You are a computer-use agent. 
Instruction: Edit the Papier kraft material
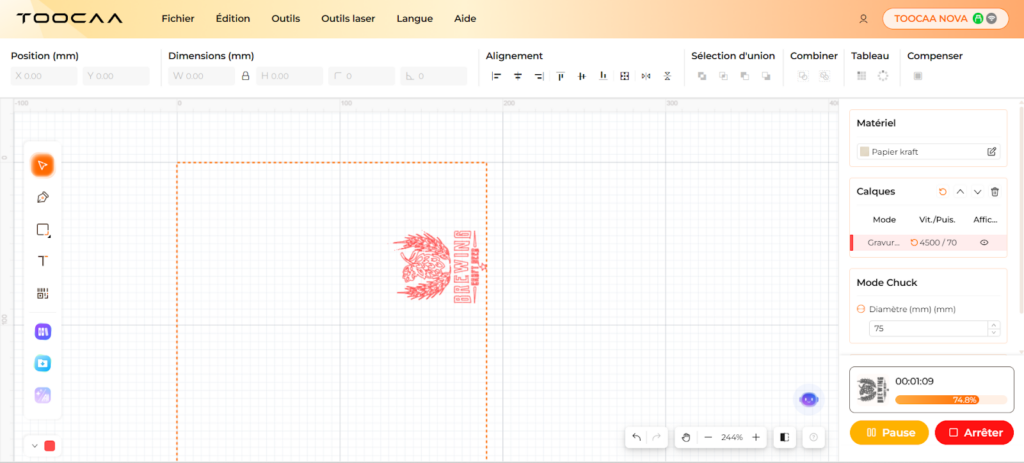pyautogui.click(x=991, y=152)
